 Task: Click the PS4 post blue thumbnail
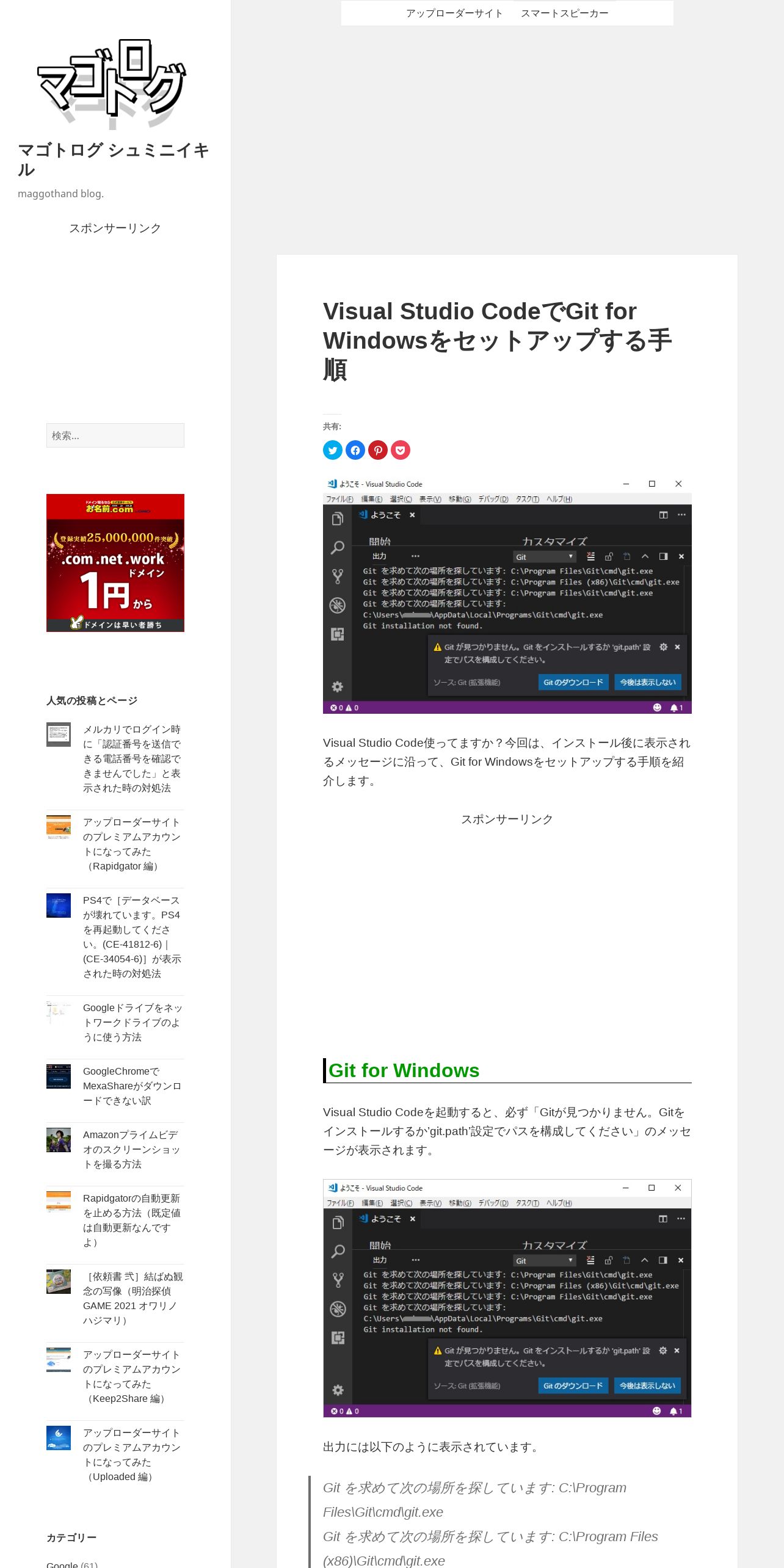tap(59, 906)
